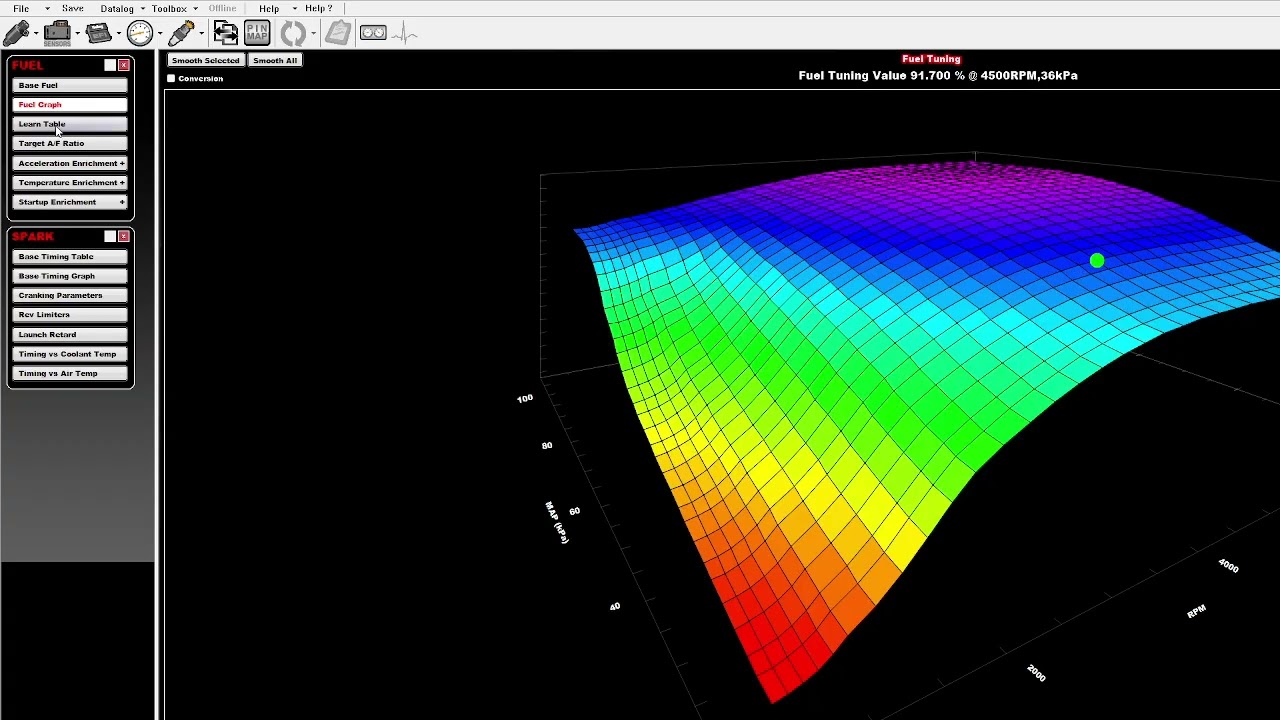Click the spark plug toolbar icon
The height and width of the screenshot is (720, 1280).
[181, 33]
